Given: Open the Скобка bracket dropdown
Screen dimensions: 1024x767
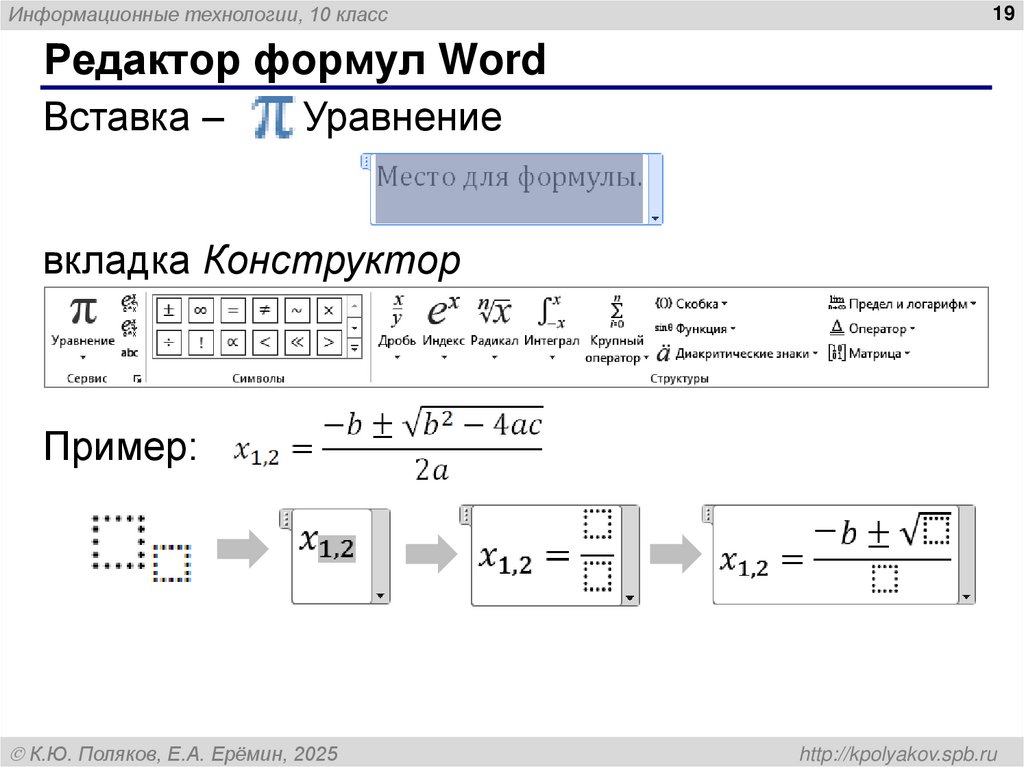Looking at the screenshot, I should pyautogui.click(x=691, y=304).
